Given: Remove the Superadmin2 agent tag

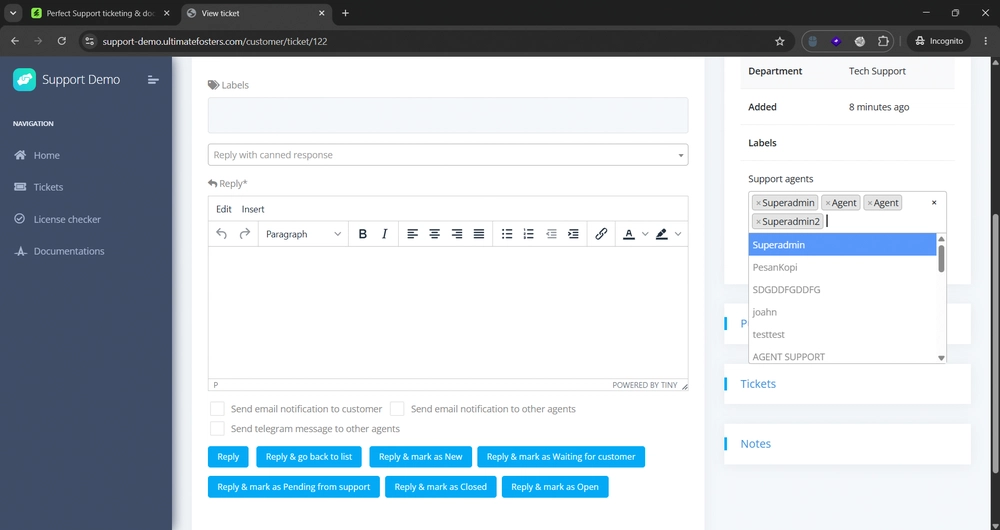Looking at the screenshot, I should click(x=758, y=222).
